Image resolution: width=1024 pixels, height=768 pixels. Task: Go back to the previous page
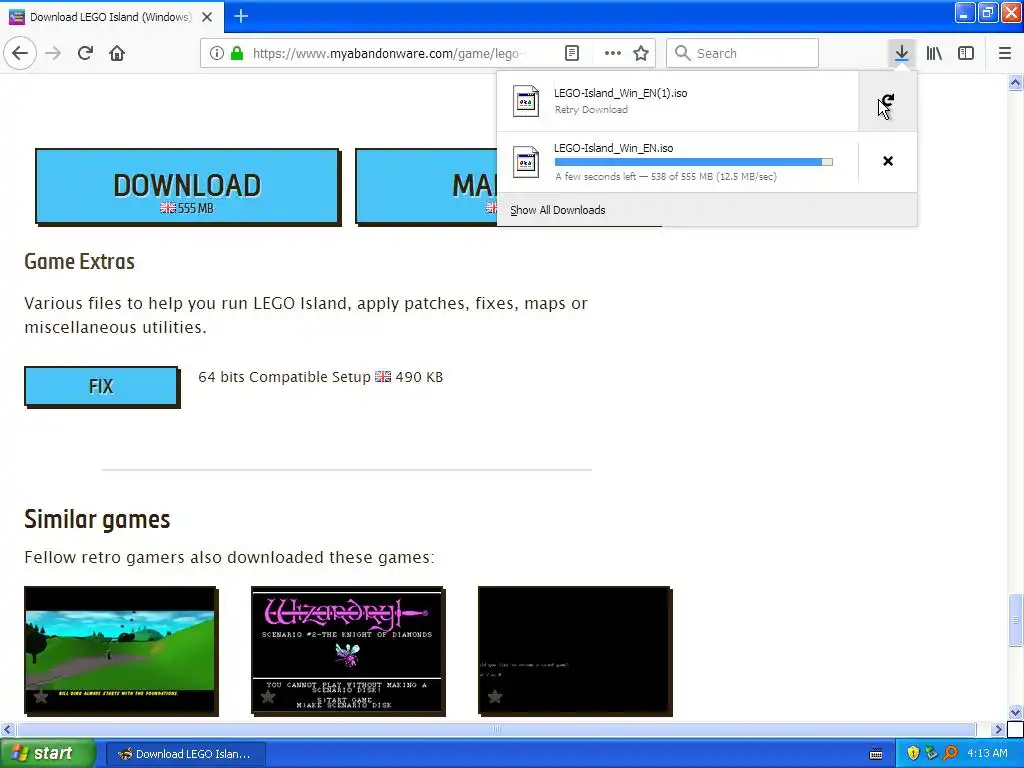pos(20,53)
